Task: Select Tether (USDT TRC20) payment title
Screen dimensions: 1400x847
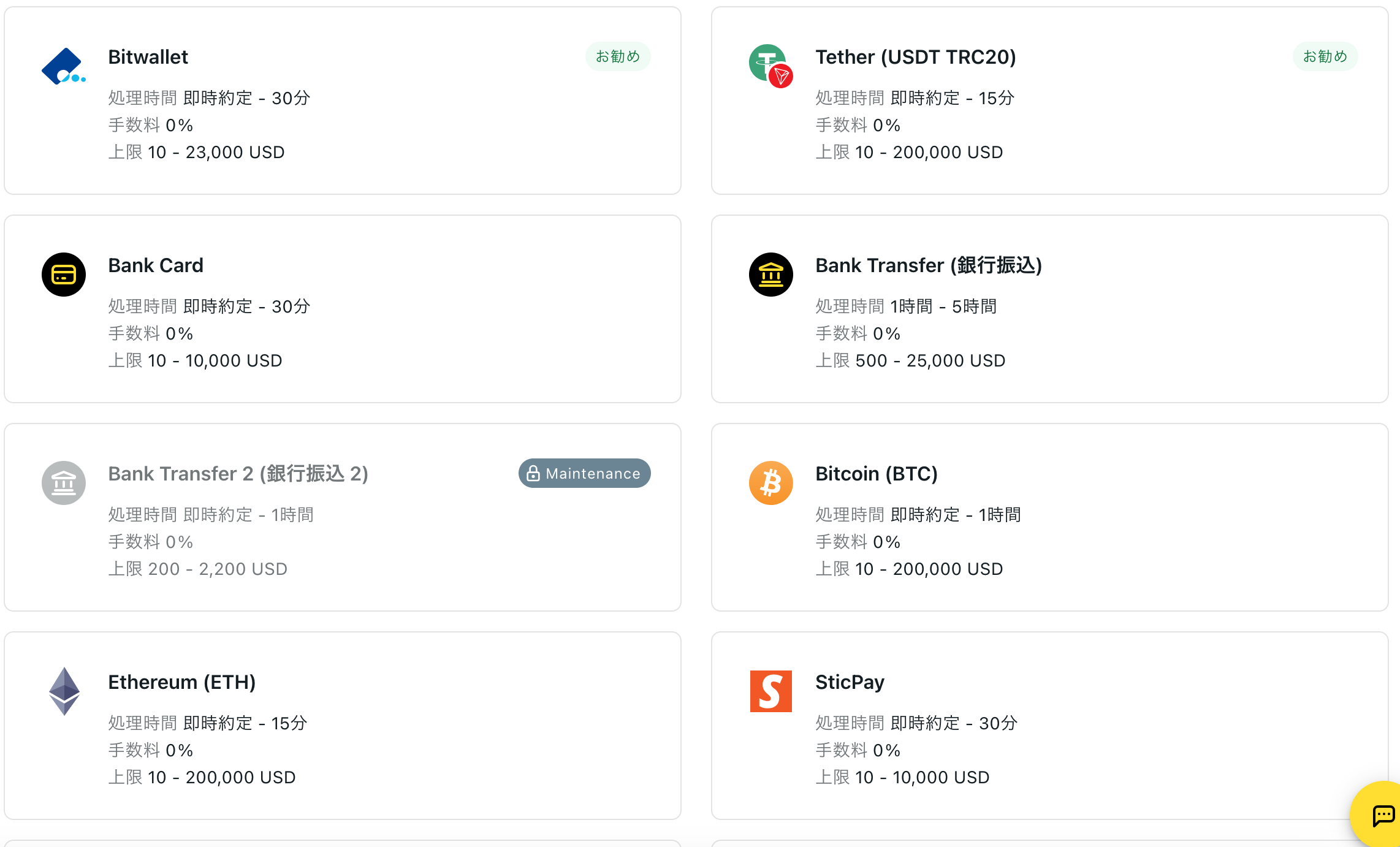Action: coord(916,57)
